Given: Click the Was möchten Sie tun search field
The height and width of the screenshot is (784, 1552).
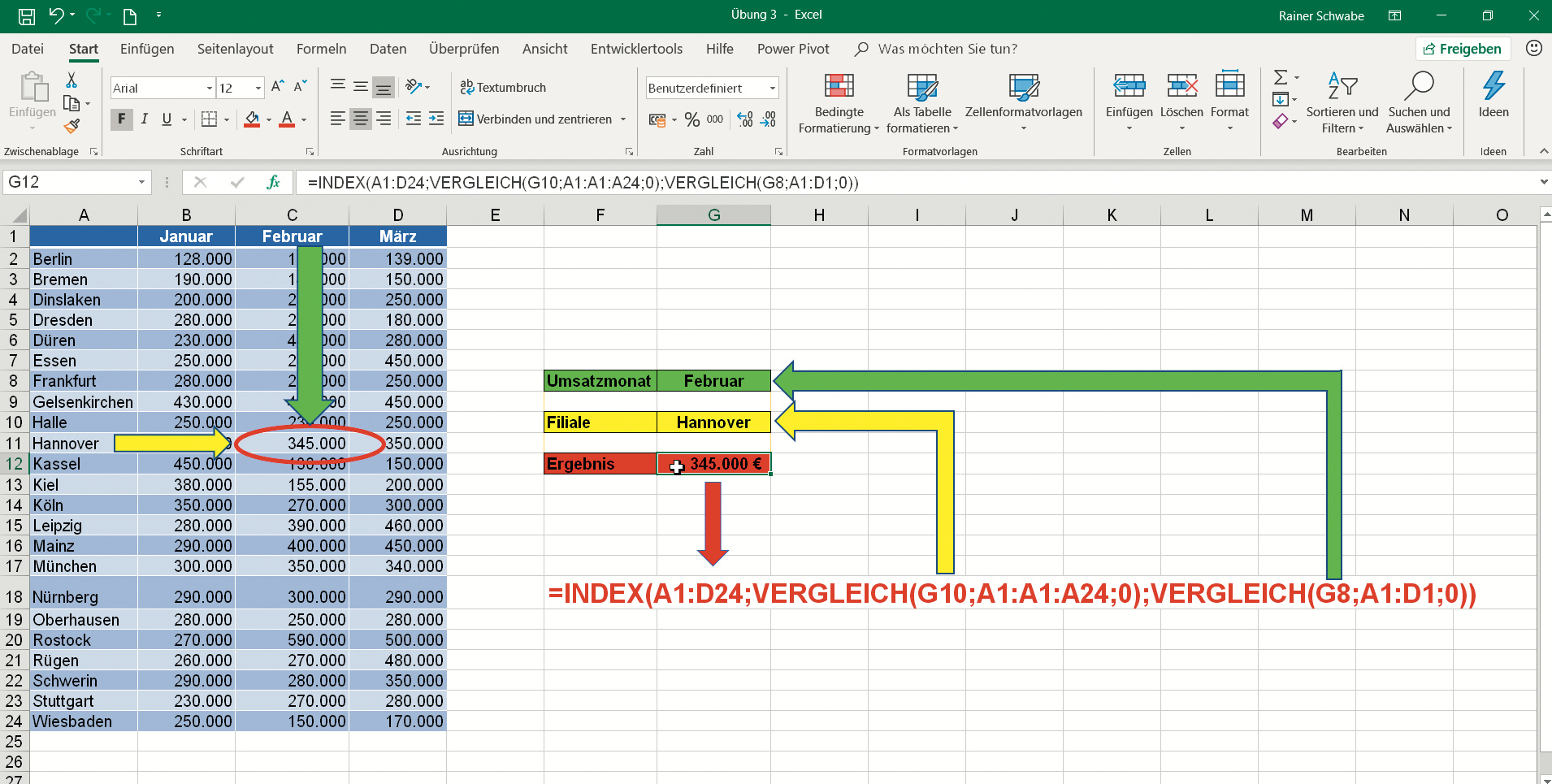Looking at the screenshot, I should (x=947, y=49).
